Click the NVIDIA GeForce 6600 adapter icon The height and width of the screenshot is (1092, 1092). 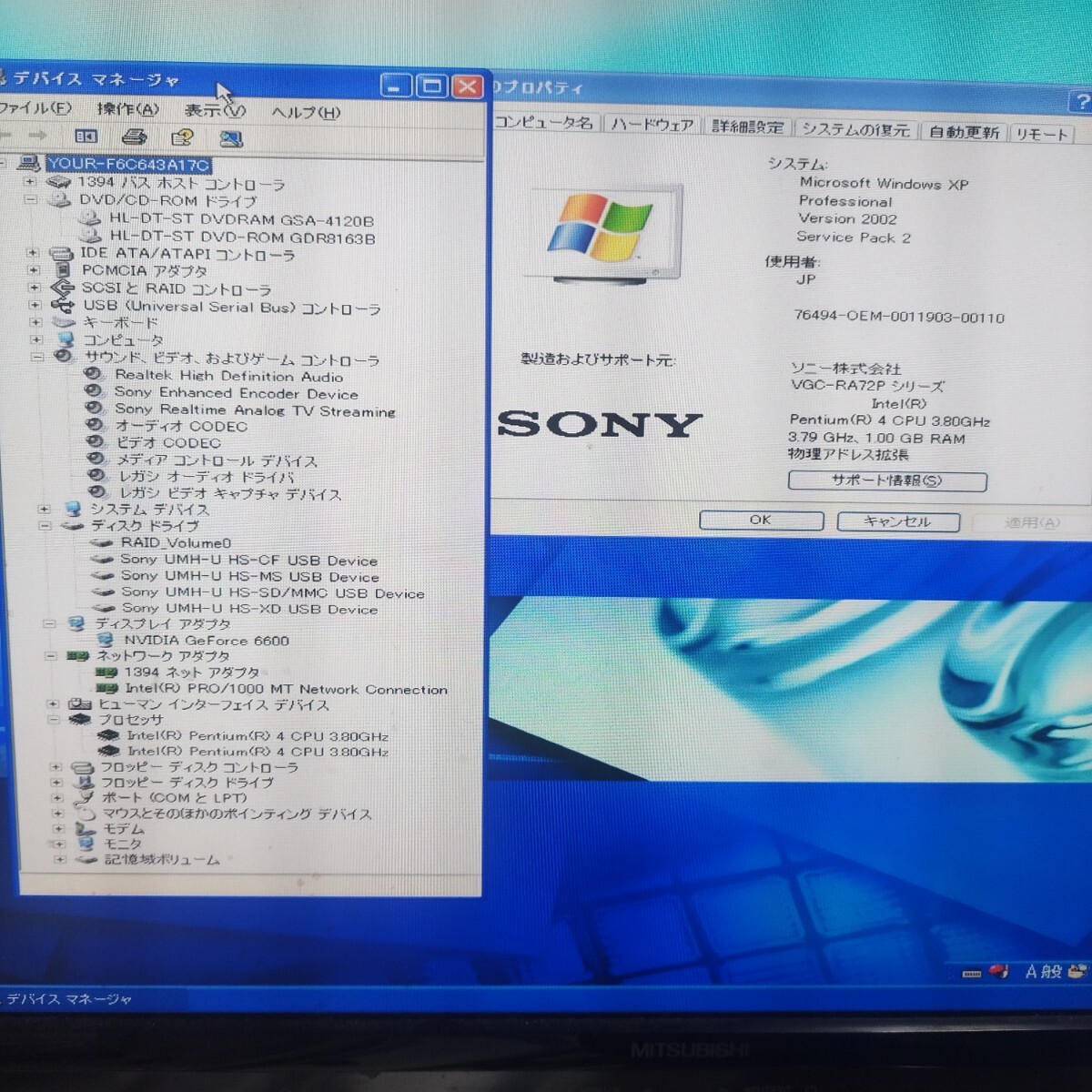[x=106, y=640]
